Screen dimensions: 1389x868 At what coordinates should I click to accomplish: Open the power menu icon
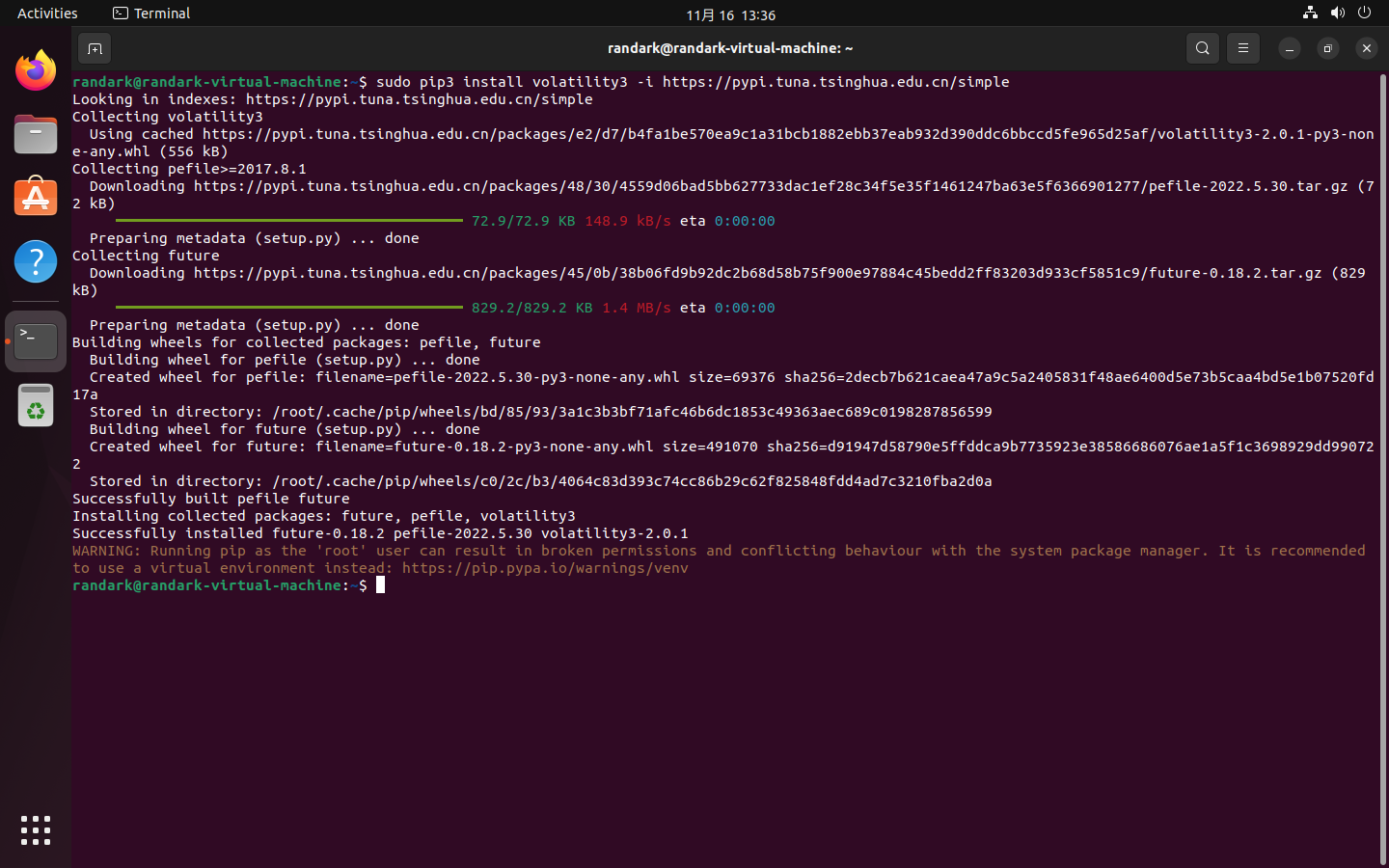(1364, 14)
